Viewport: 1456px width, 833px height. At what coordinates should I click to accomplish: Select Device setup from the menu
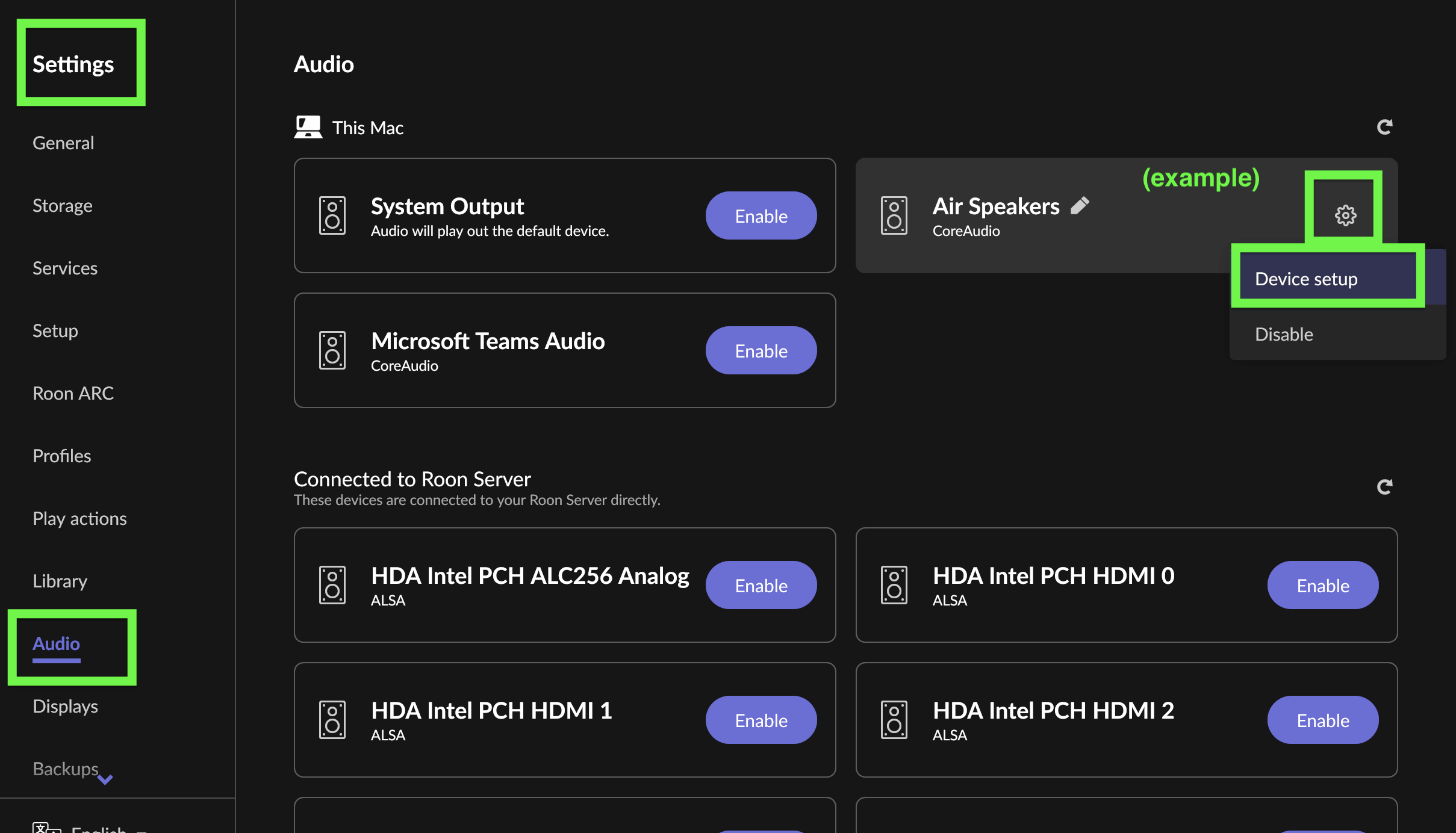pos(1305,279)
